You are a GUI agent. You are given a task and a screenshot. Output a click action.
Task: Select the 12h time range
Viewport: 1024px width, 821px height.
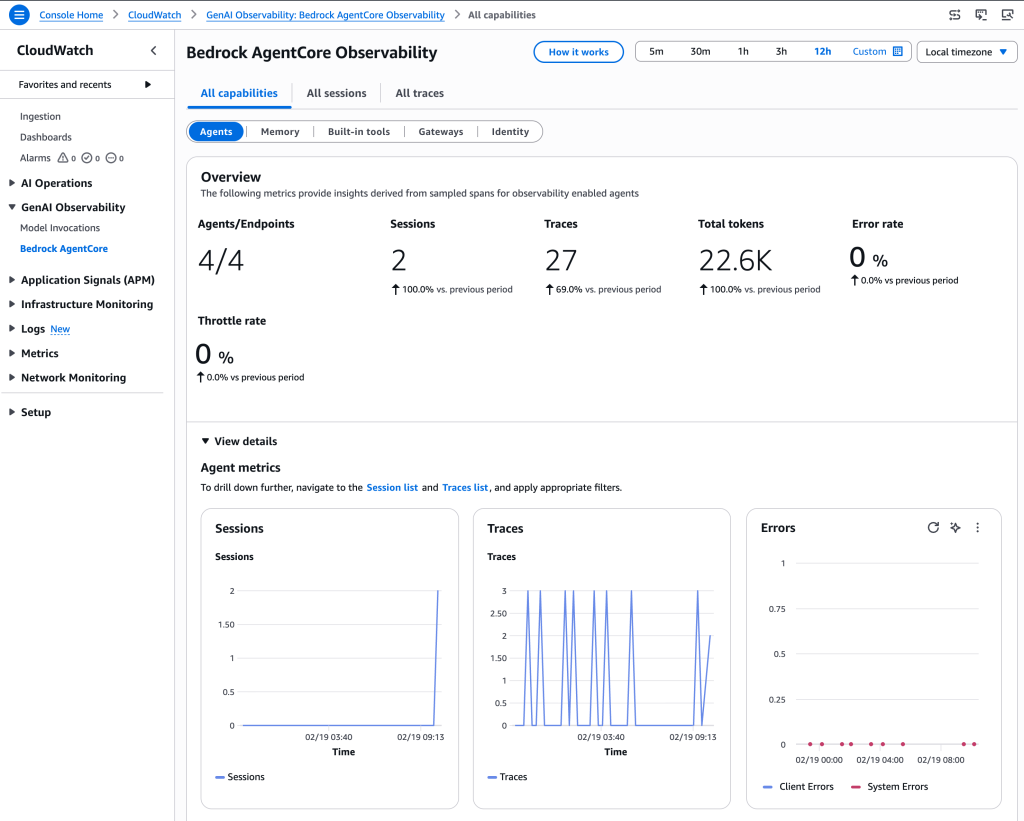click(x=822, y=52)
